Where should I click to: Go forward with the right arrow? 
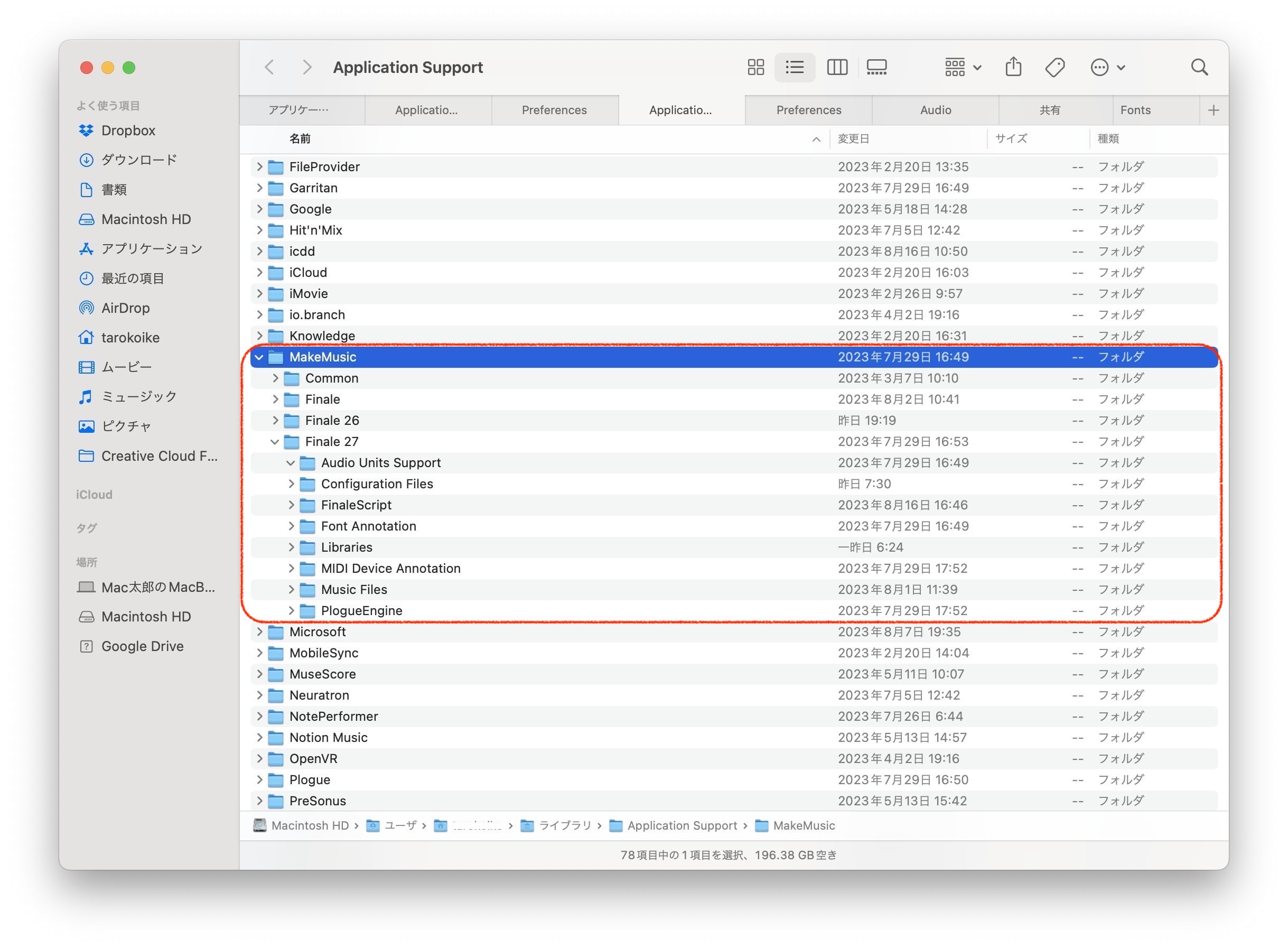tap(307, 67)
